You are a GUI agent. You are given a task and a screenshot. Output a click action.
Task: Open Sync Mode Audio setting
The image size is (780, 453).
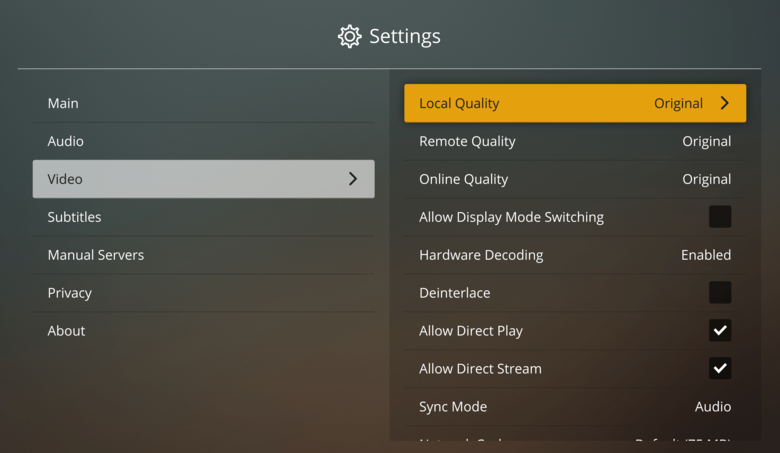pos(575,406)
